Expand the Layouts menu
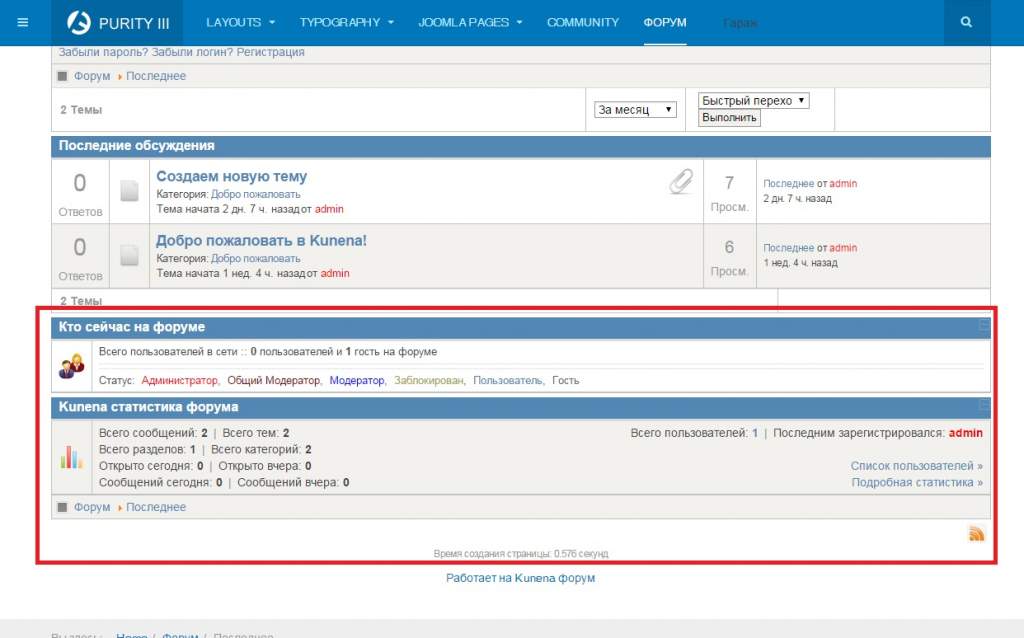The width and height of the screenshot is (1024, 638). click(x=240, y=22)
